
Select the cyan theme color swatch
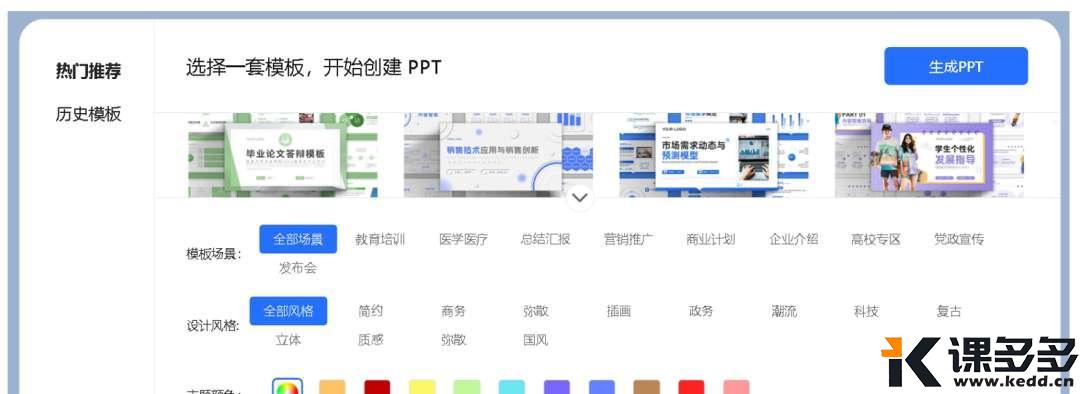click(x=512, y=387)
